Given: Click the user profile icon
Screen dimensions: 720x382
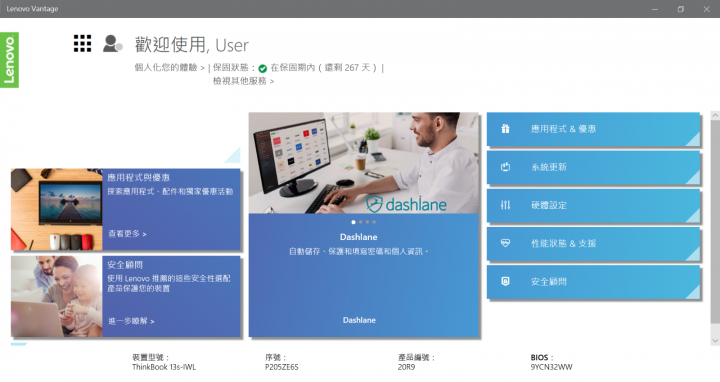Looking at the screenshot, I should tap(112, 44).
